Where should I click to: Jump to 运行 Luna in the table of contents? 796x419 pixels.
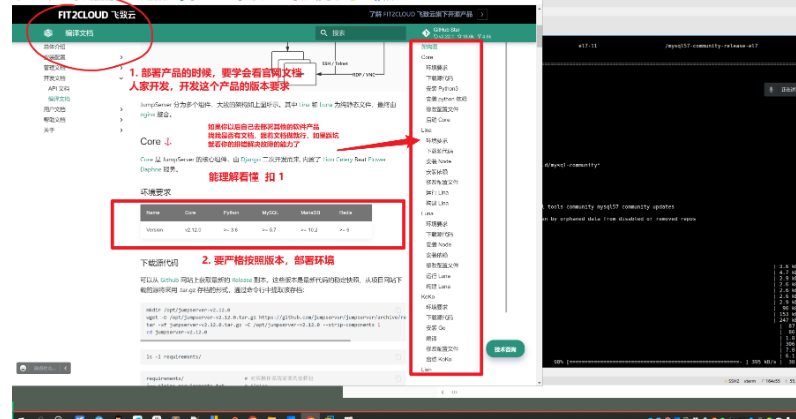(x=438, y=276)
